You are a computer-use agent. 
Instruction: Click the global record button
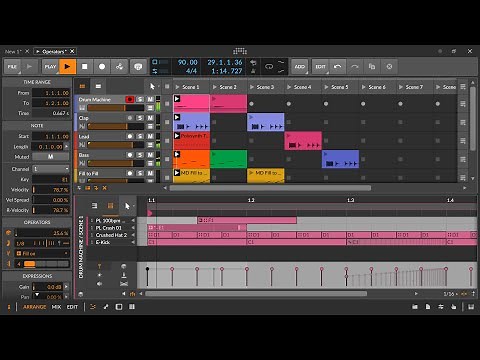(102, 66)
